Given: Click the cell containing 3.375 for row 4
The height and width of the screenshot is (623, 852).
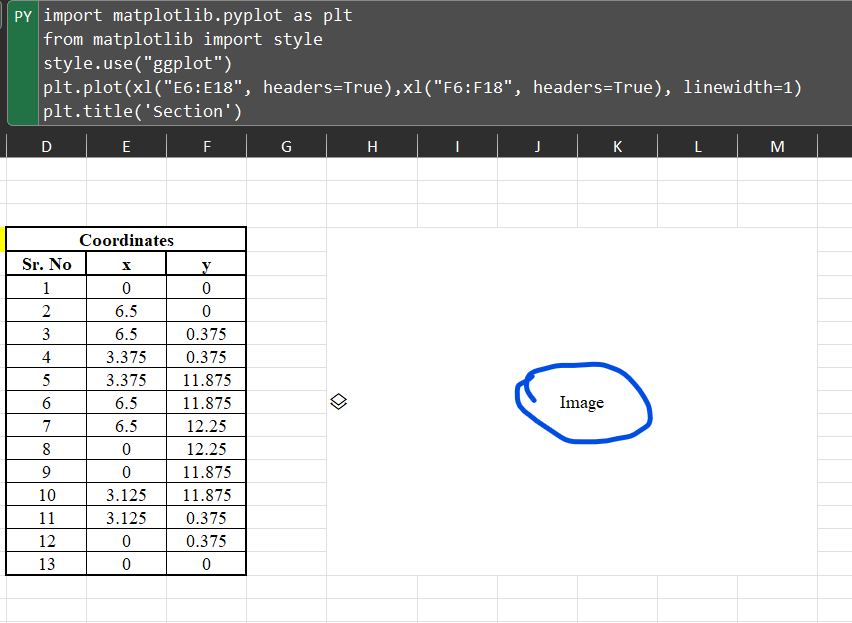Looking at the screenshot, I should tap(126, 356).
